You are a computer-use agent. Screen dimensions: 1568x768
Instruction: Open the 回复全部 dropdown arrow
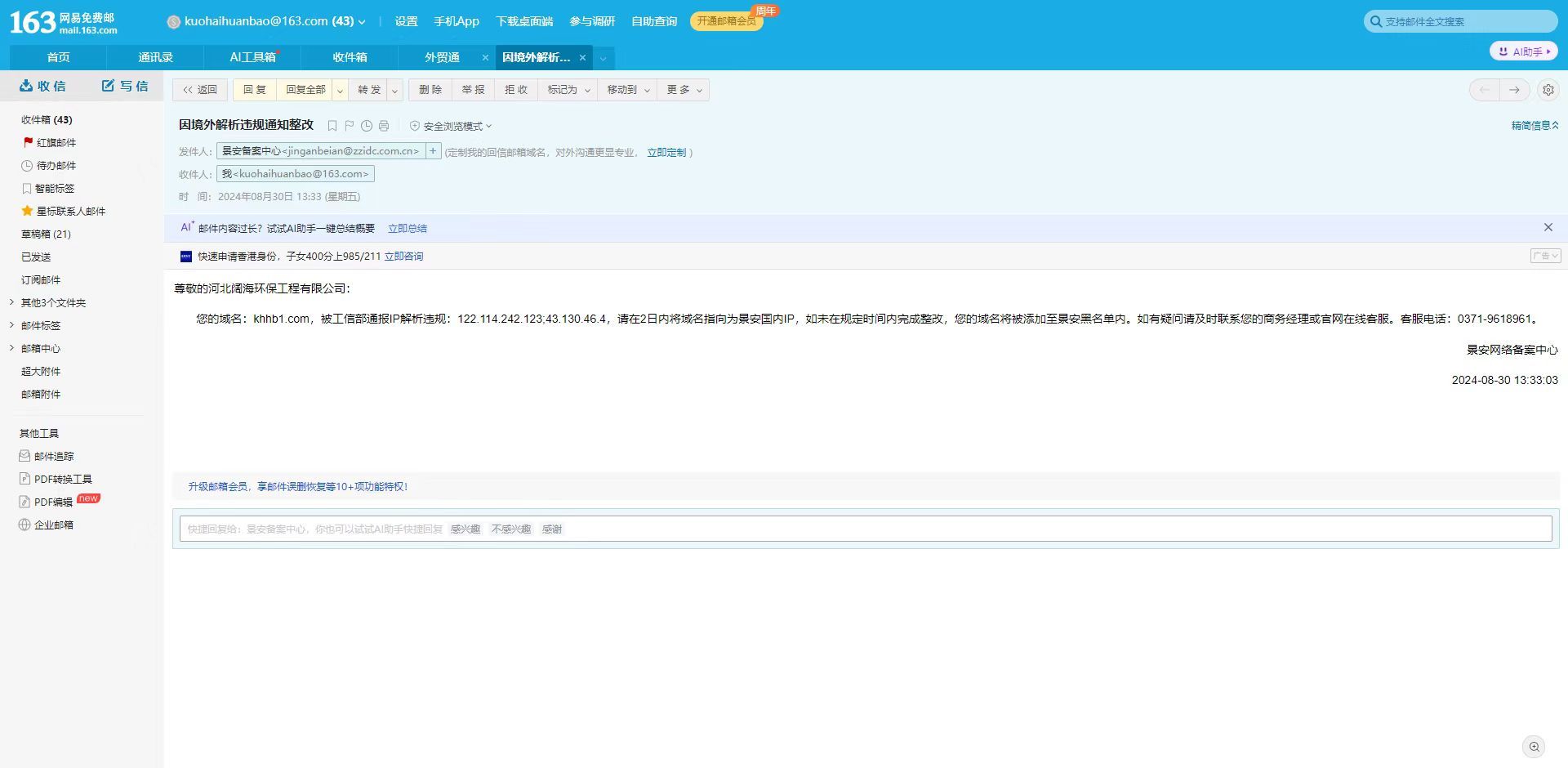(x=341, y=90)
